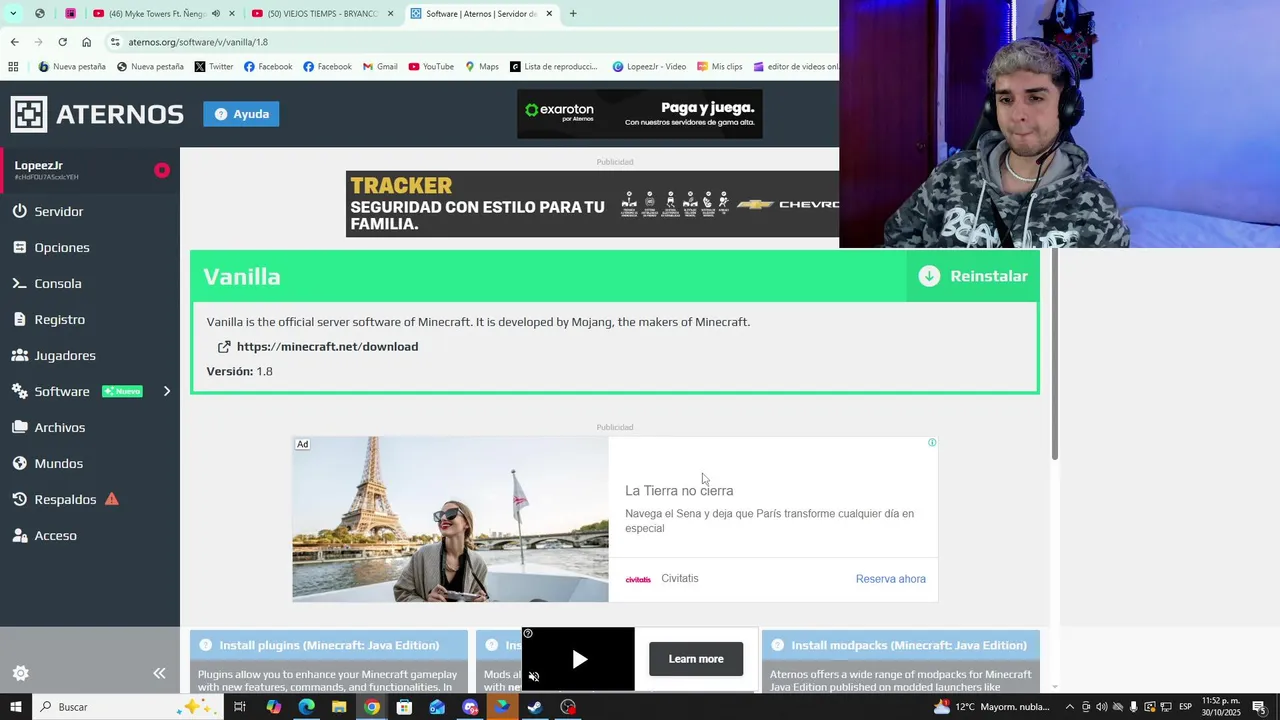Reload the current page
This screenshot has width=1280, height=720.
pyautogui.click(x=62, y=42)
